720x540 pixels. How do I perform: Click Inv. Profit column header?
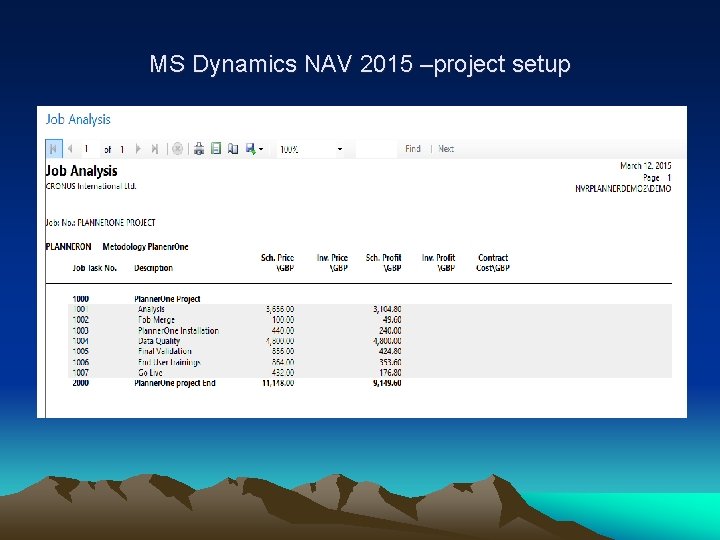point(438,263)
